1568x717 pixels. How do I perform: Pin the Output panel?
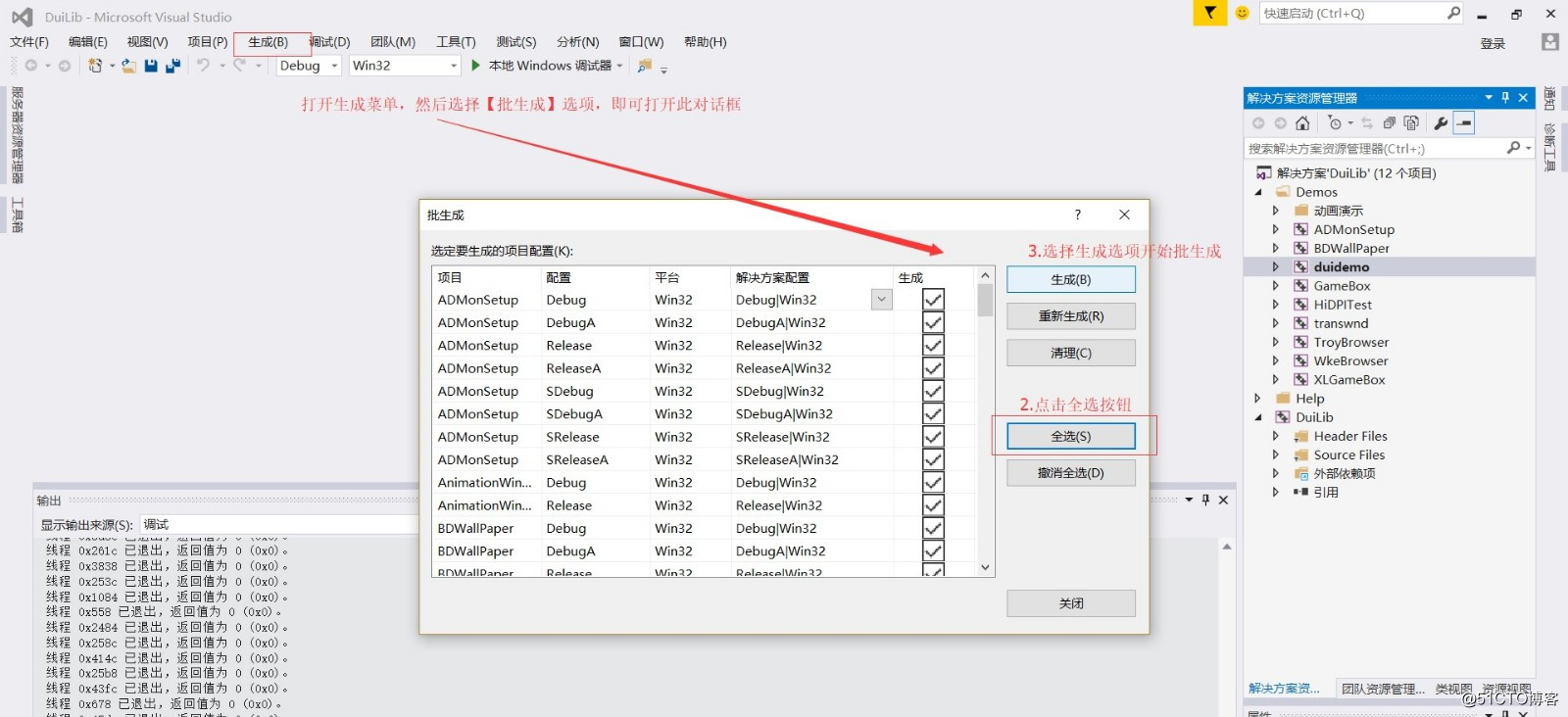pyautogui.click(x=1205, y=500)
